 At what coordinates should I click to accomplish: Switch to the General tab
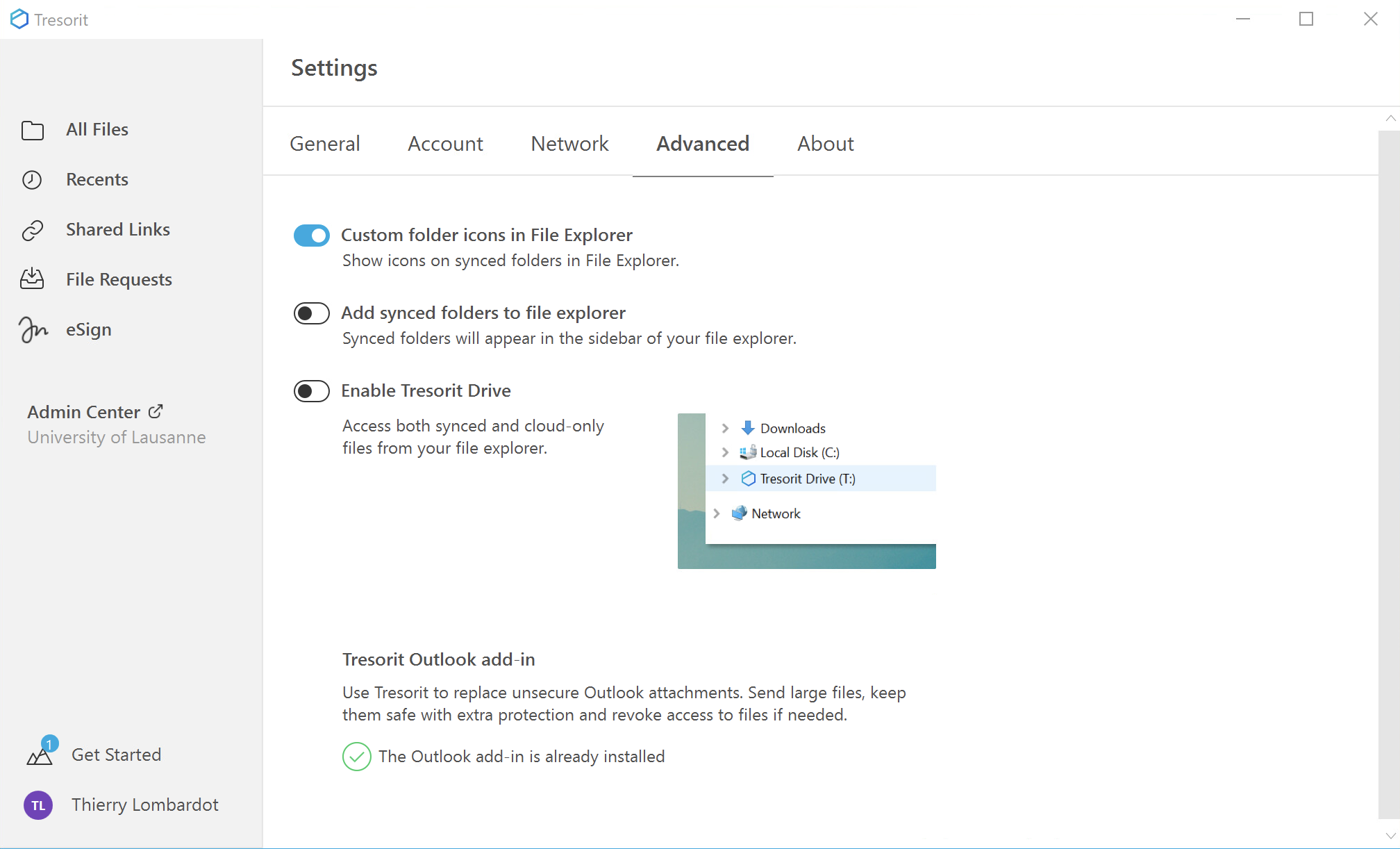pyautogui.click(x=324, y=144)
